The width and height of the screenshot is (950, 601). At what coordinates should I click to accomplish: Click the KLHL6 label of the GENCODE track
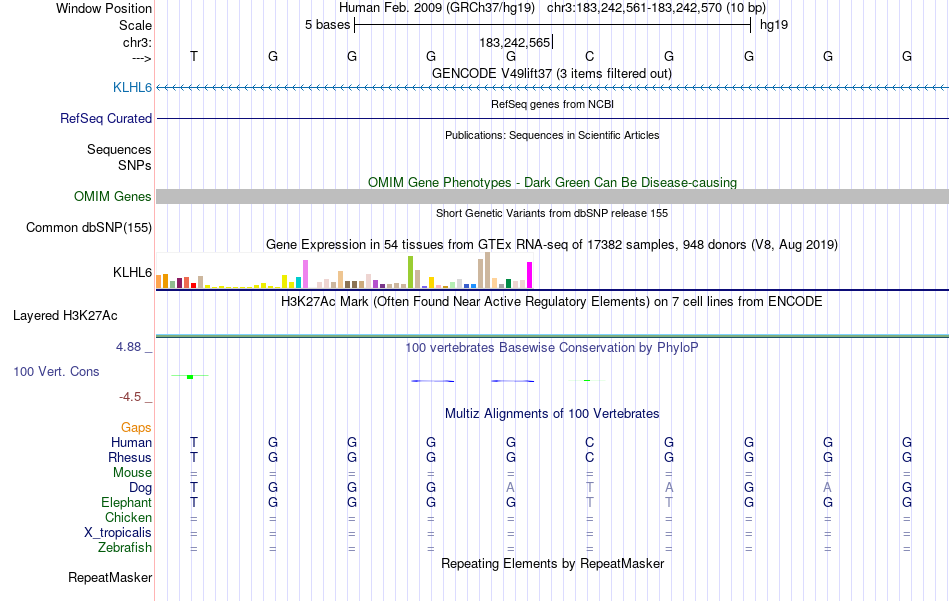[132, 88]
